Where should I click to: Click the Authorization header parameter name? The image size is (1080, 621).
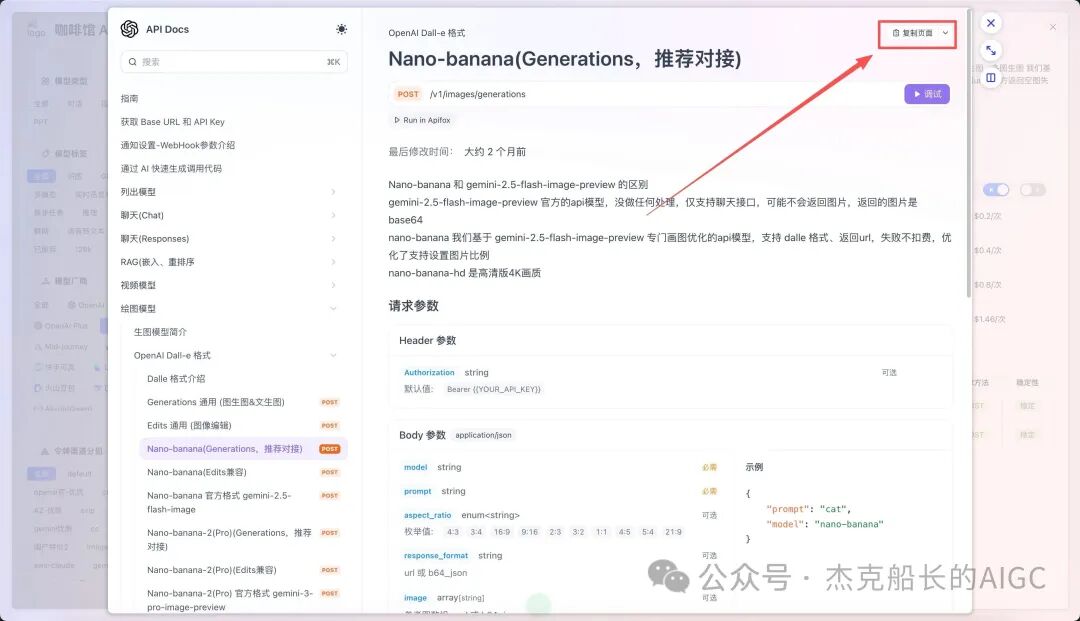(x=429, y=372)
